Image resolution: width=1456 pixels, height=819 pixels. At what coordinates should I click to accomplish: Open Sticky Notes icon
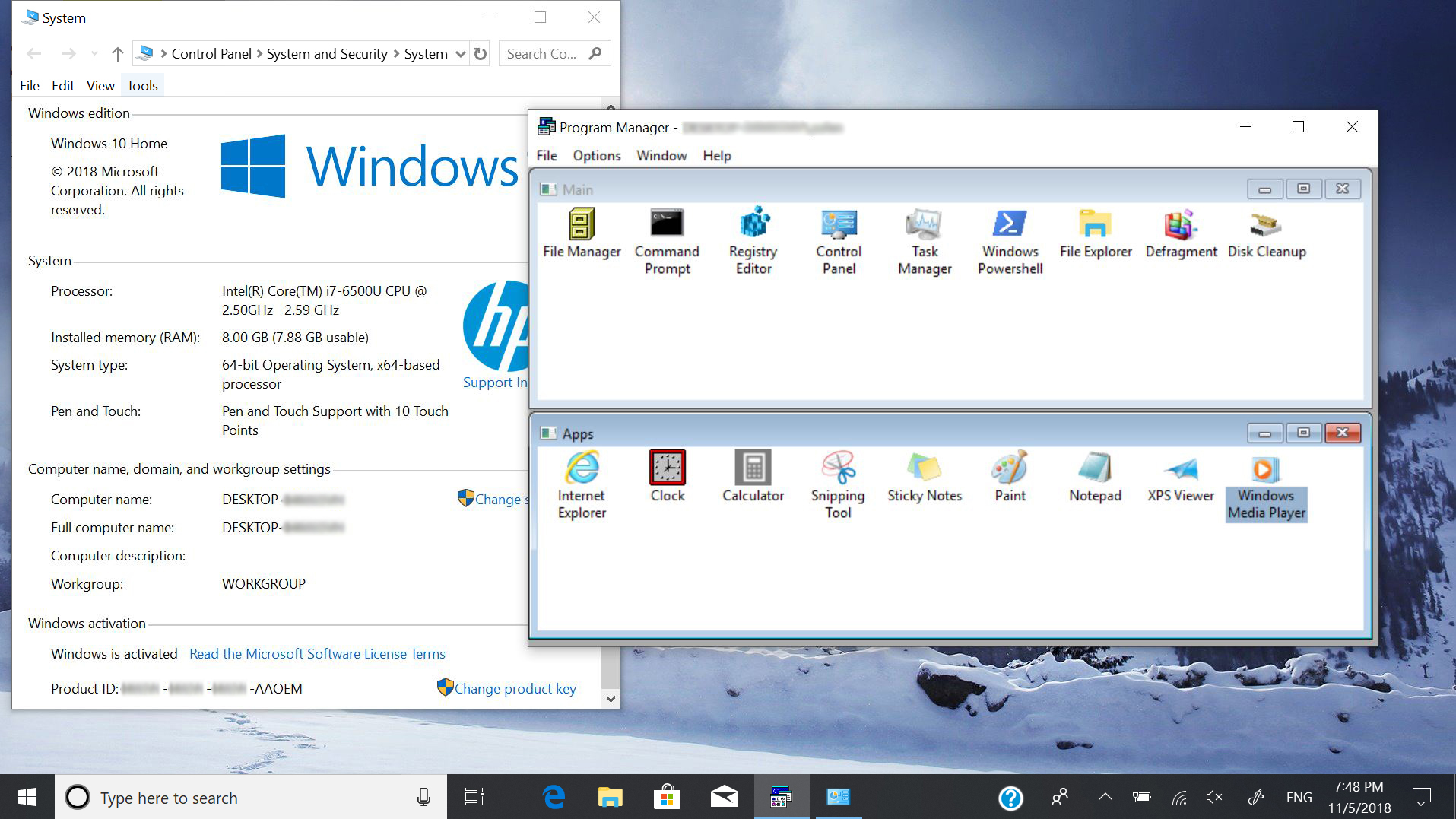(925, 477)
